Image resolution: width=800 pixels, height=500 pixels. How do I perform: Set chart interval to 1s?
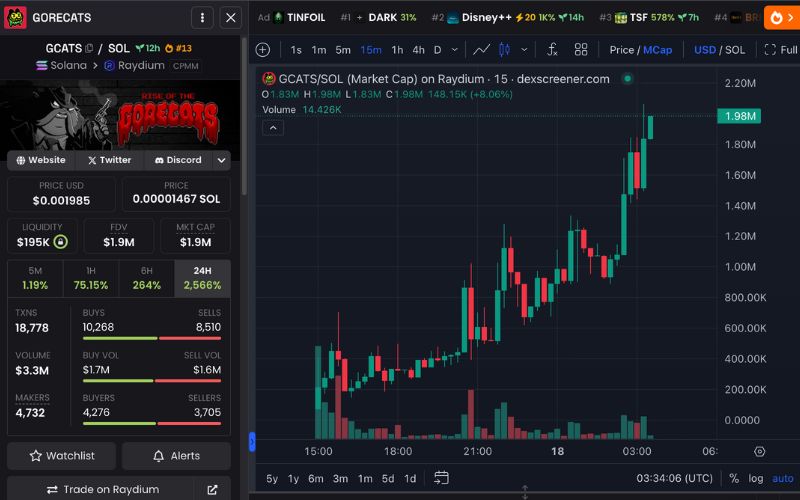pyautogui.click(x=296, y=50)
